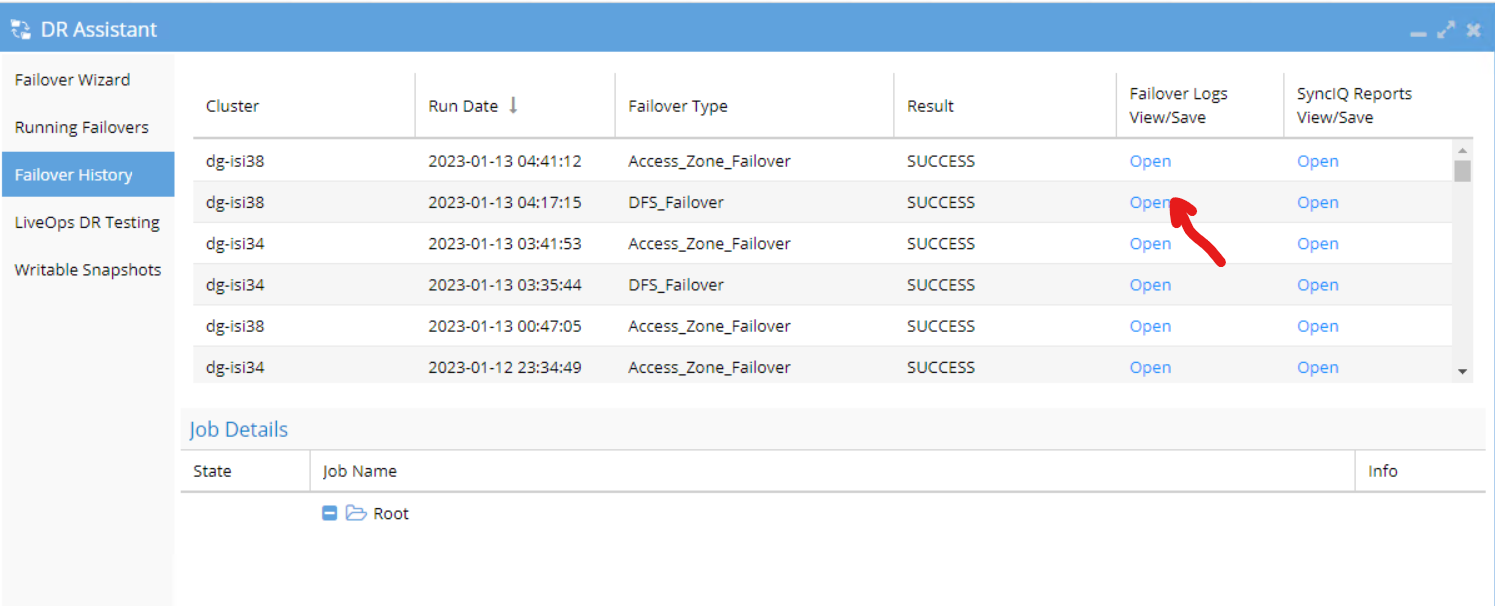Screen dimensions: 1495x606
Task: Click Access_Zone_Failover in the 04:41:12 row
Action: coord(709,161)
